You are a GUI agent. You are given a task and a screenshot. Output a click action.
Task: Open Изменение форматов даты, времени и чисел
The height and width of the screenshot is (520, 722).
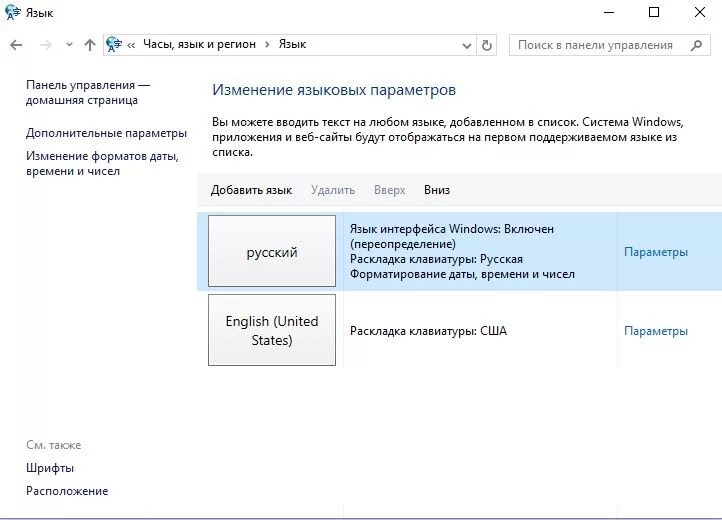[102, 164]
